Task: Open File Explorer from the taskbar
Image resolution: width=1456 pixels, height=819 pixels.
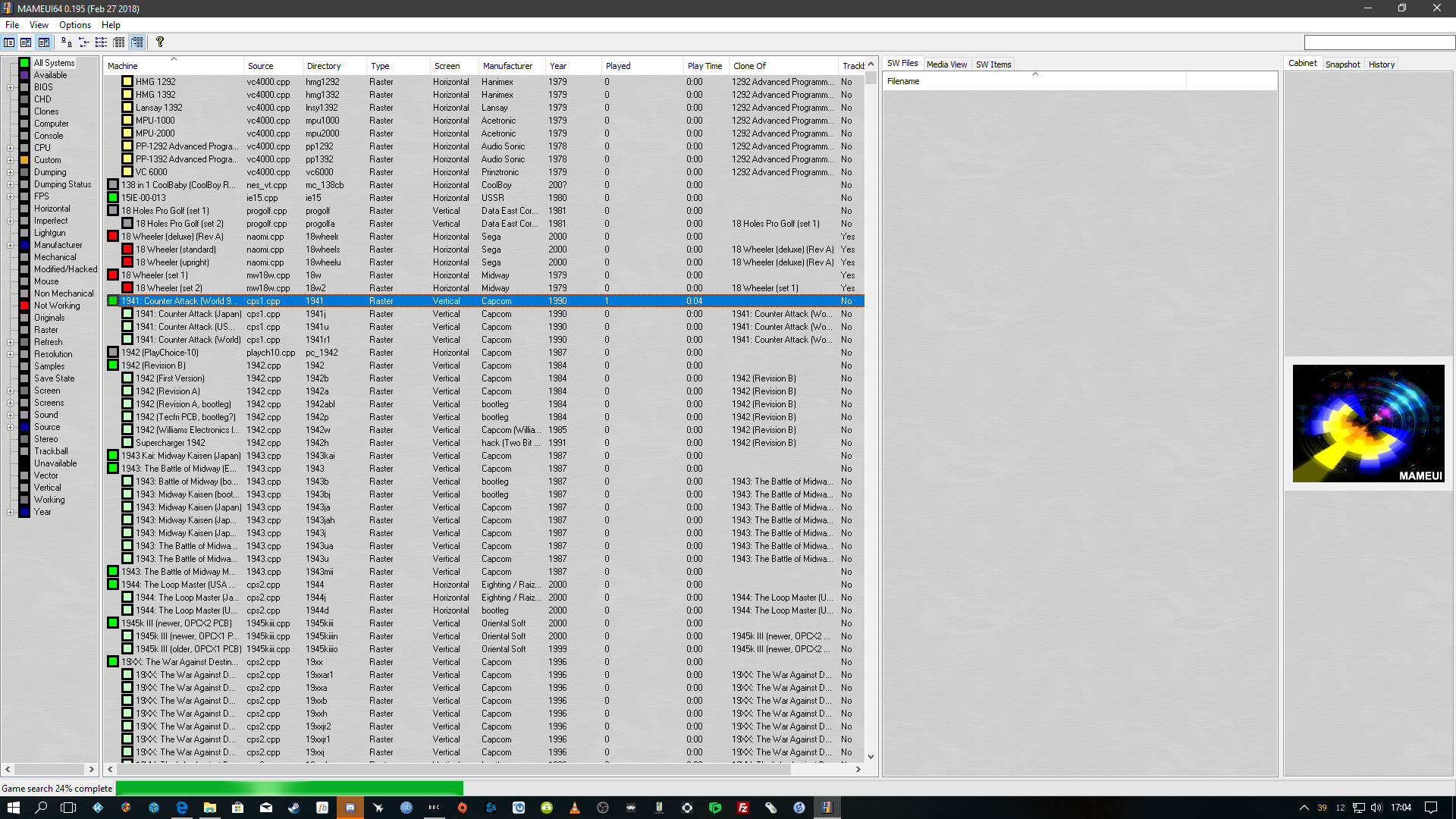Action: pyautogui.click(x=210, y=808)
